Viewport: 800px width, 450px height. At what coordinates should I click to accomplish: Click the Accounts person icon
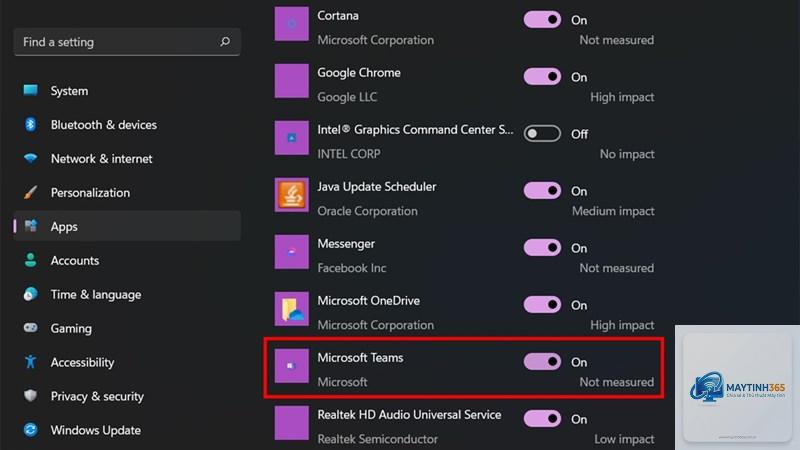tap(31, 260)
